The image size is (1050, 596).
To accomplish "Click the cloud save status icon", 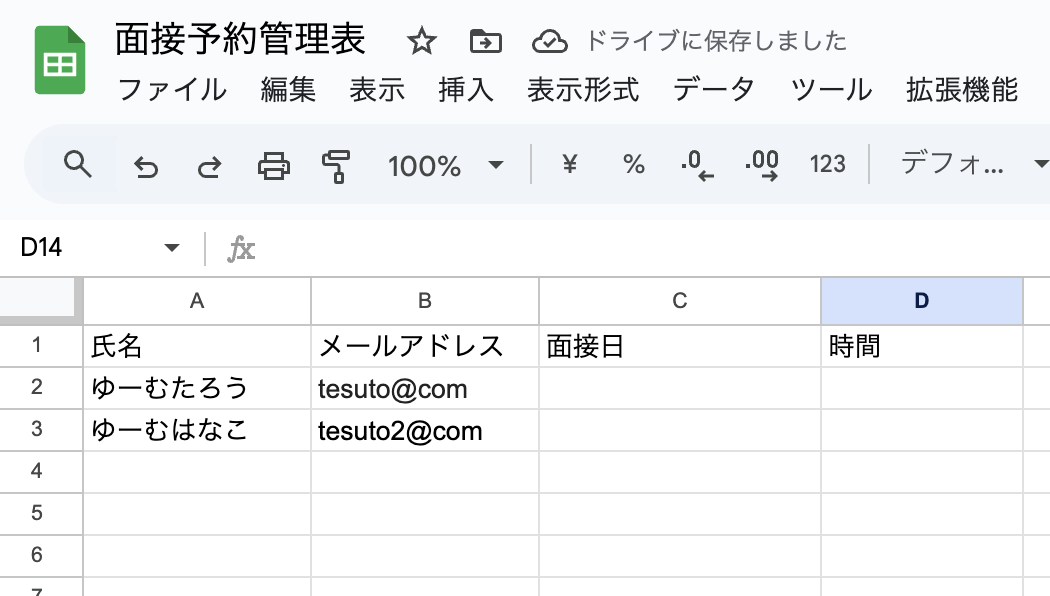I will 549,42.
